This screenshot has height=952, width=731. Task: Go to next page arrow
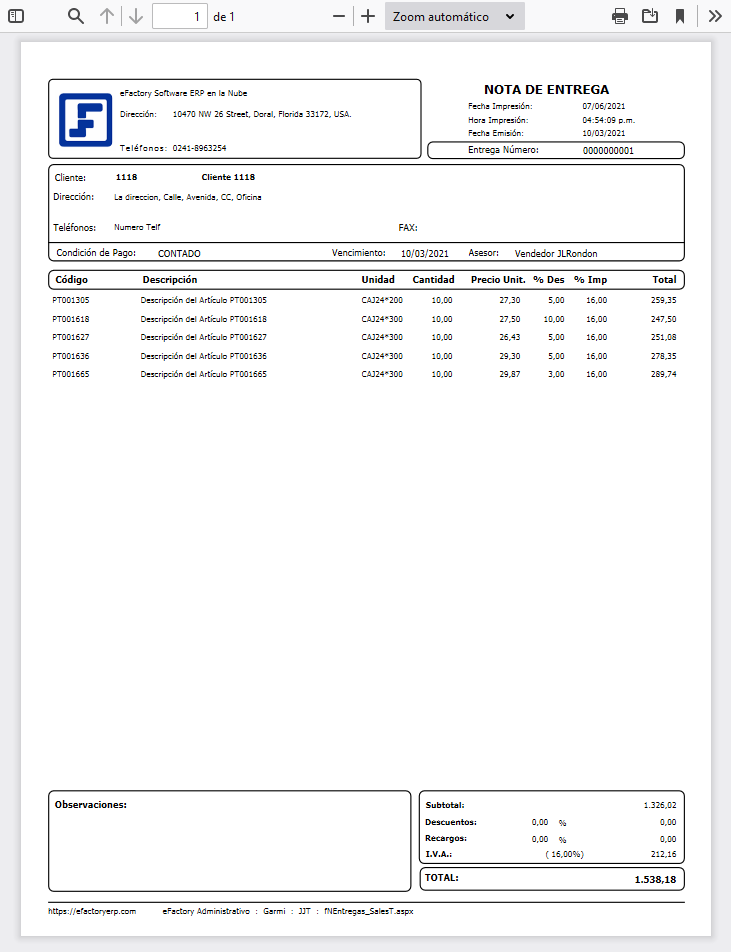tap(136, 16)
